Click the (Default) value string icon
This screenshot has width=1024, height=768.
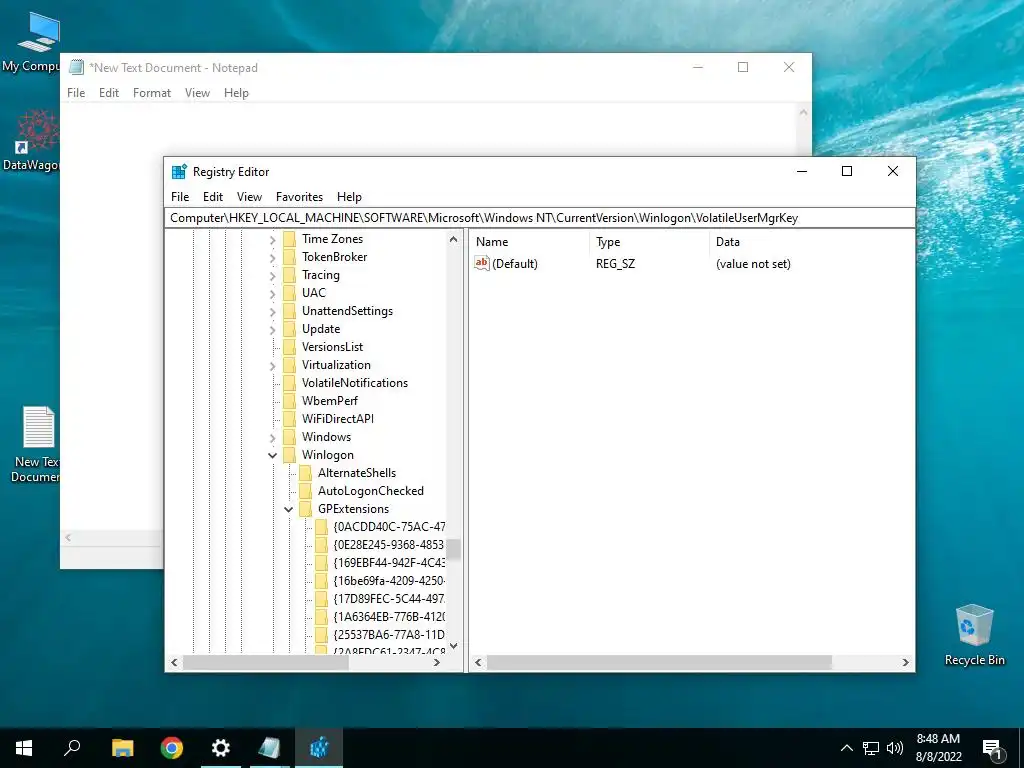pyautogui.click(x=482, y=263)
